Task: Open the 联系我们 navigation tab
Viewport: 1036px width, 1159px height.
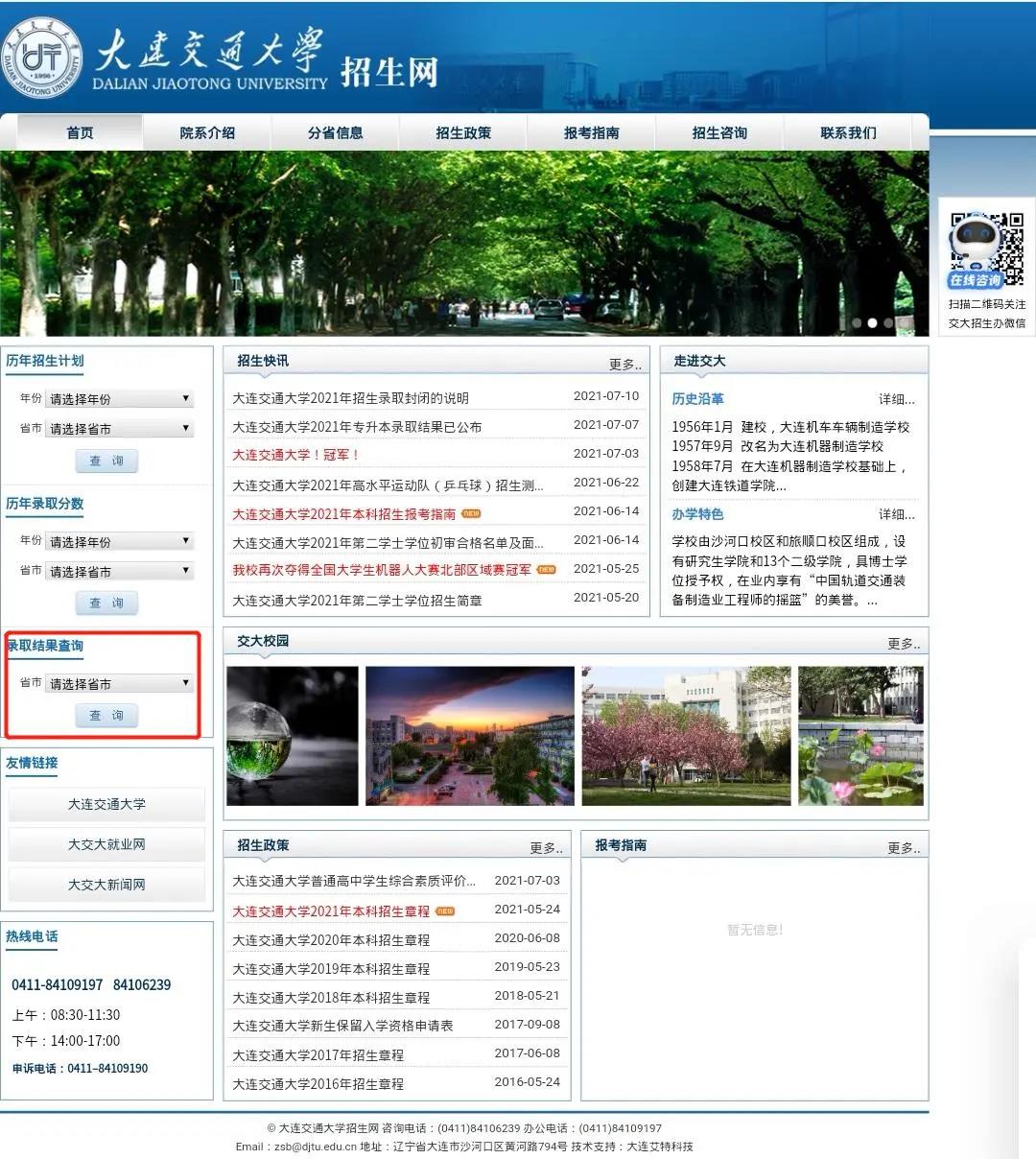Action: pyautogui.click(x=848, y=132)
